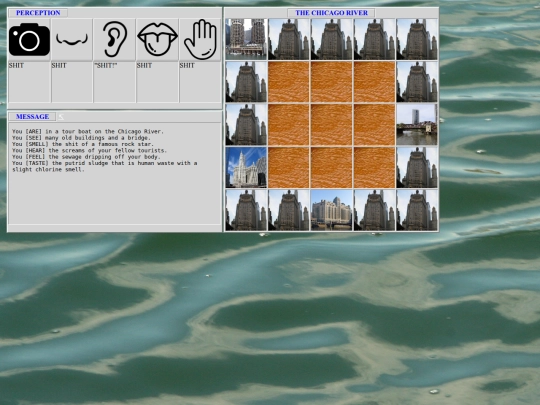Click the SHIT cell under the mouth icon
Image resolution: width=540 pixels, height=405 pixels.
click(x=157, y=82)
